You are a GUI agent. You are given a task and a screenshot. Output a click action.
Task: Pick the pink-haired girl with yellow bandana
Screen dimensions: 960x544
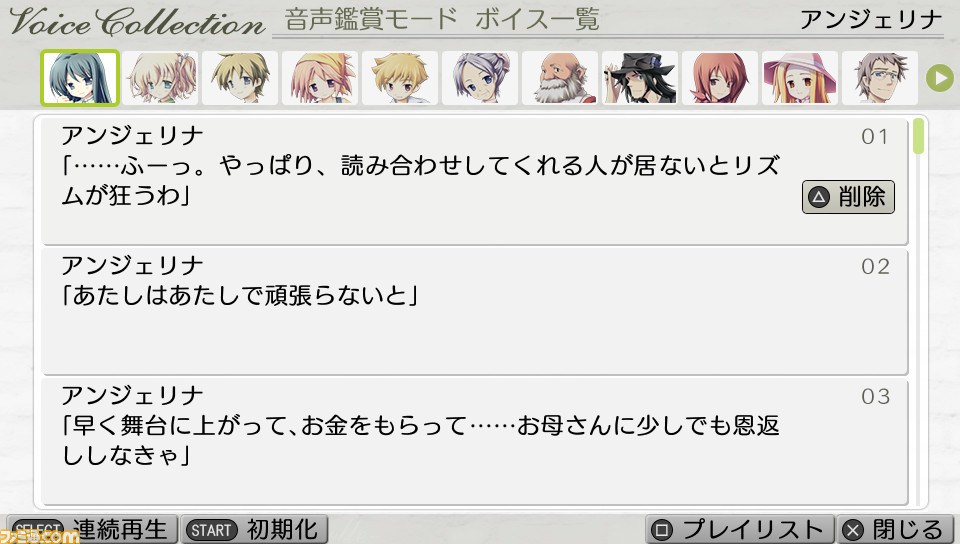point(320,78)
